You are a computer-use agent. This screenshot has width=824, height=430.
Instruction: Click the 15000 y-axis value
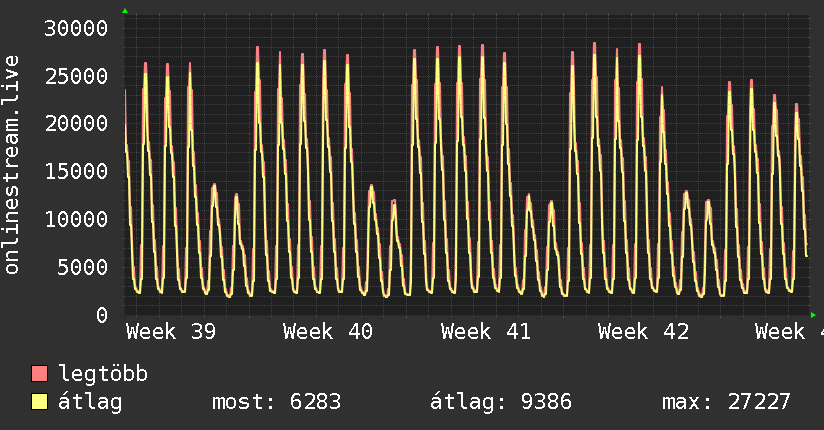click(76, 171)
